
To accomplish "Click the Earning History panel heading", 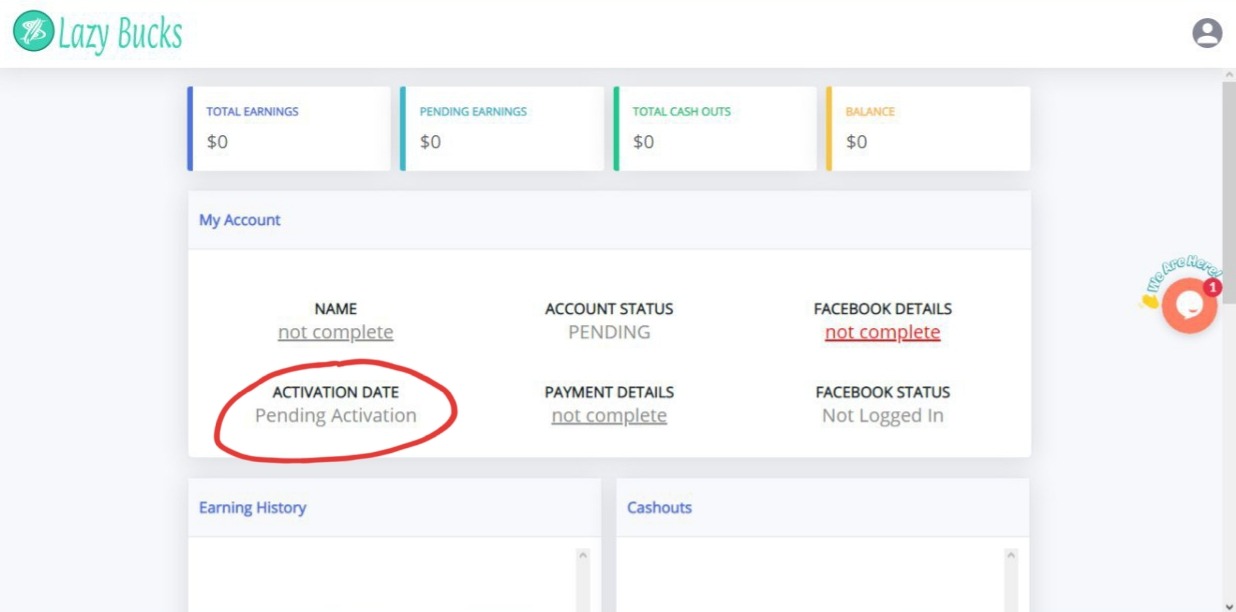I will 252,508.
